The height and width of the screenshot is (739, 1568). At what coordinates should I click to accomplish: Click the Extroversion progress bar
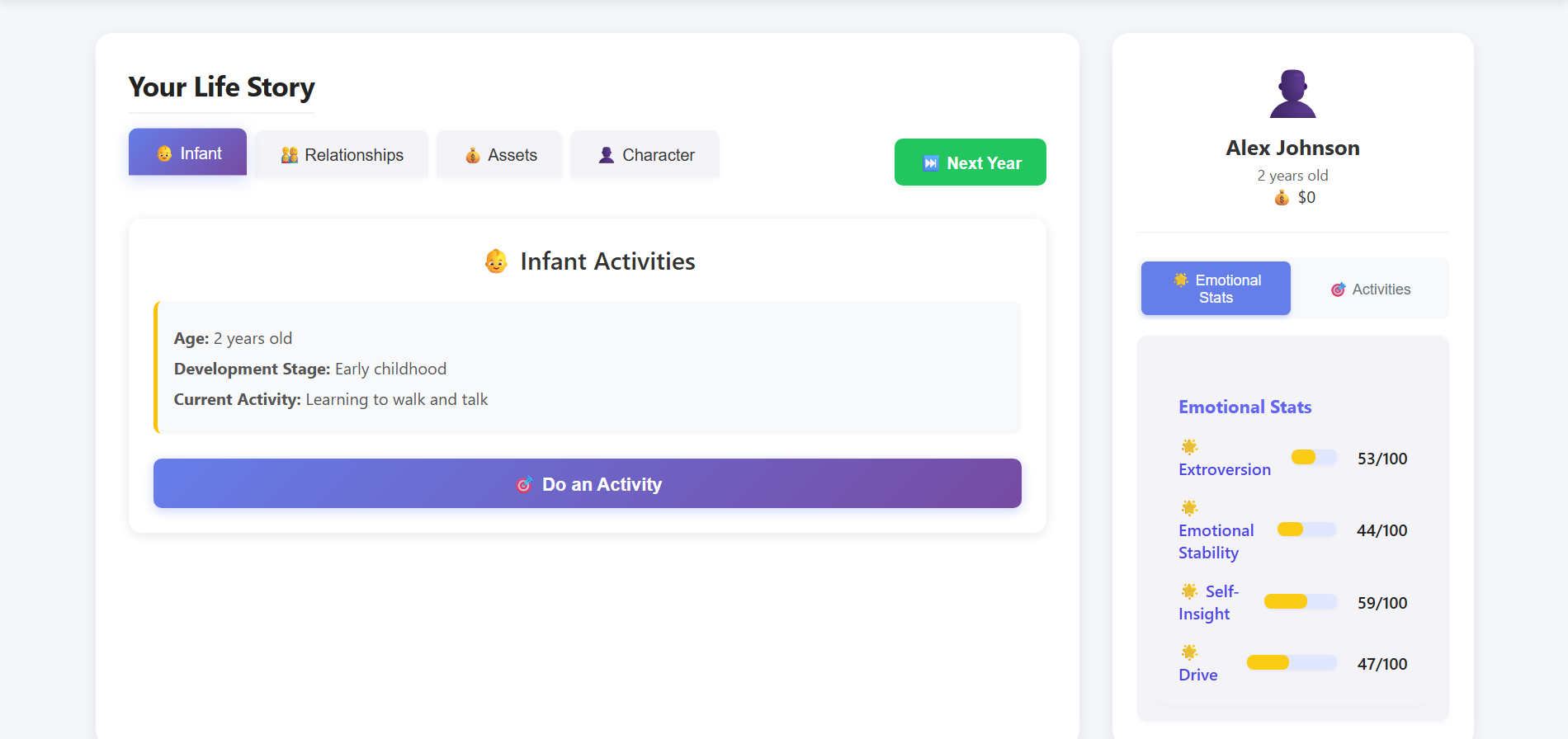pos(1314,458)
